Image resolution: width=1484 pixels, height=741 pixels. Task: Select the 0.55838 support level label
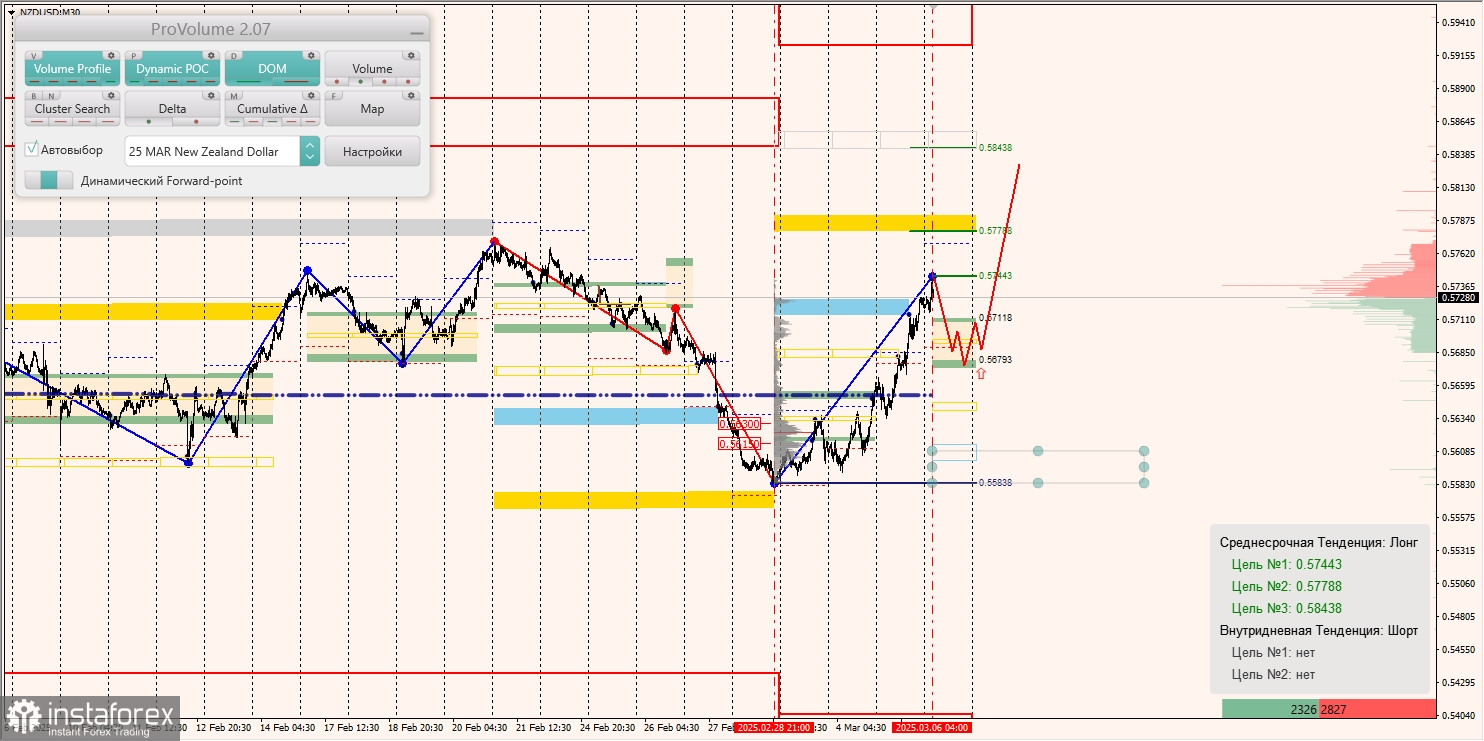coord(995,482)
